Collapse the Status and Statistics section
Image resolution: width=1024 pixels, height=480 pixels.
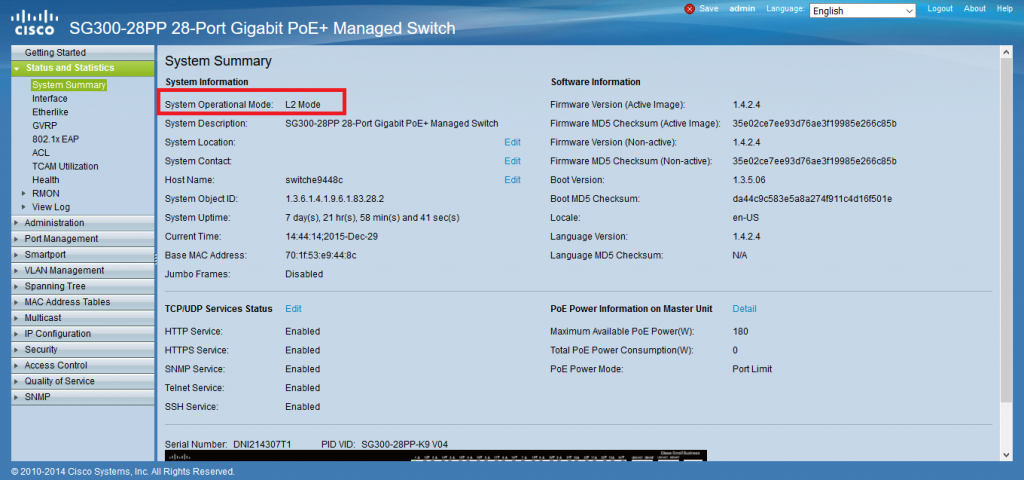click(83, 68)
